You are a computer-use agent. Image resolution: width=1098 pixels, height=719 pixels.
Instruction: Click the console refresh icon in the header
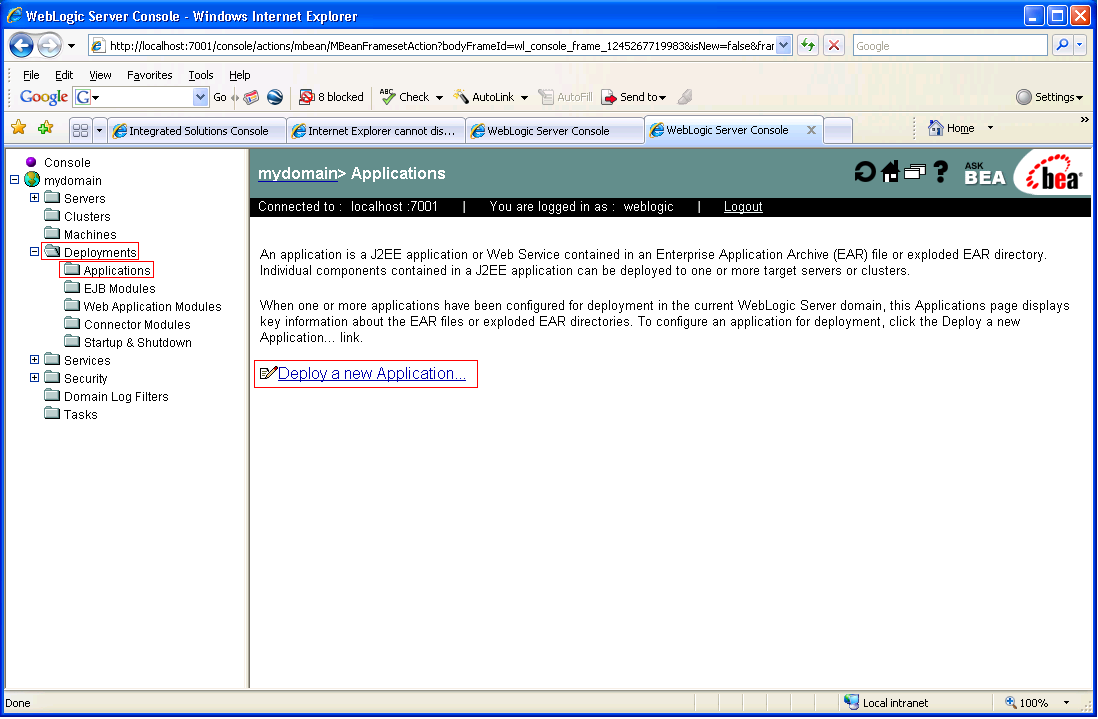[x=864, y=173]
